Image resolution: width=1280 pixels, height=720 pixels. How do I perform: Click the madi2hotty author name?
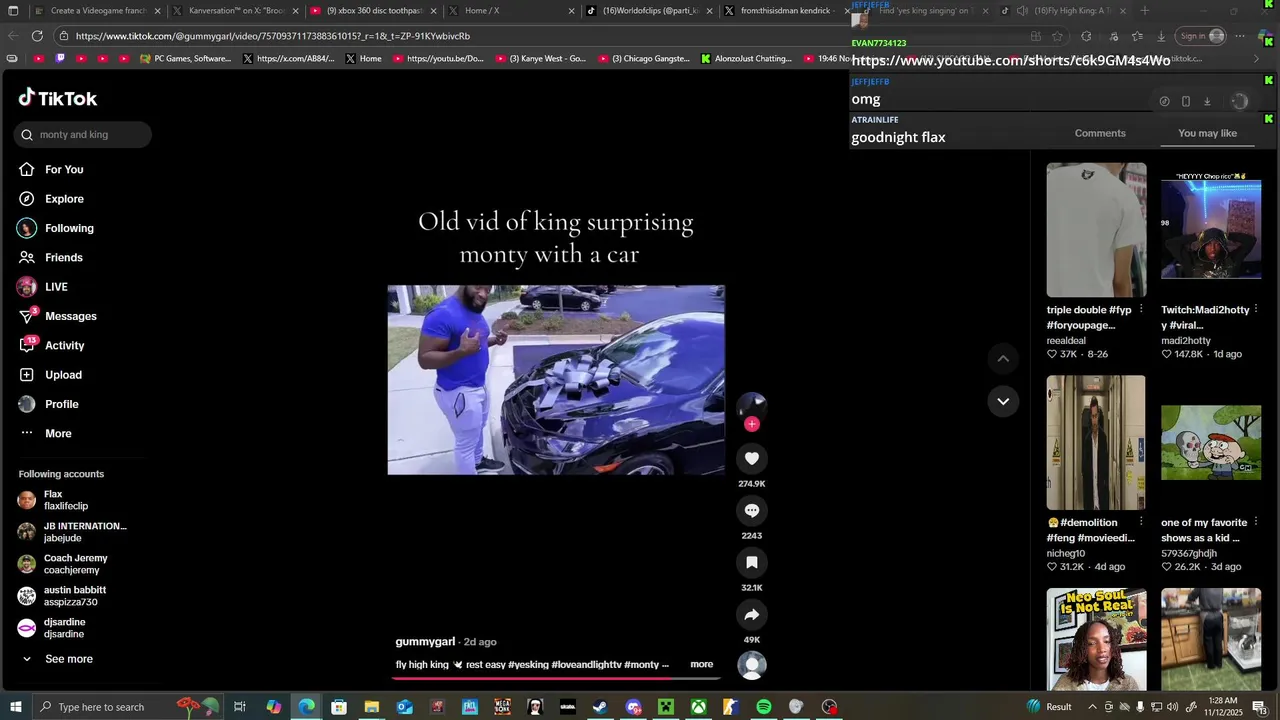click(x=1186, y=341)
